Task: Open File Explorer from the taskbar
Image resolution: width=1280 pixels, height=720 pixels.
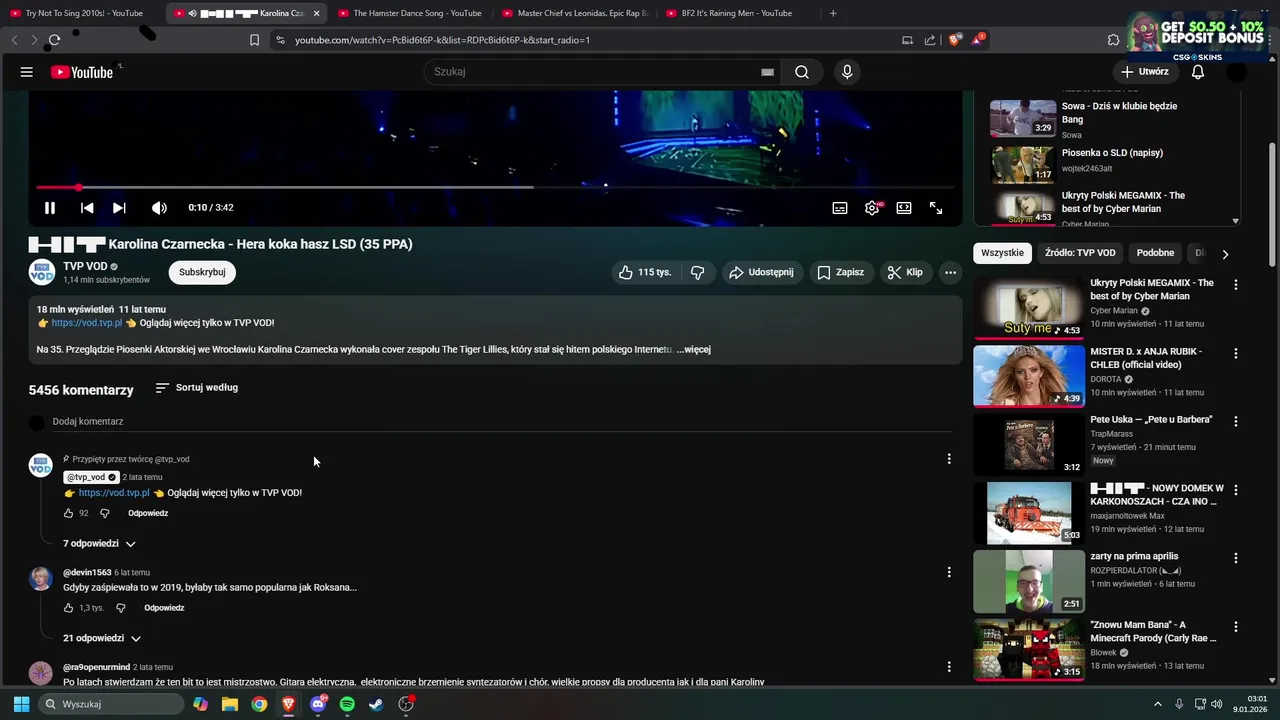Action: click(230, 704)
